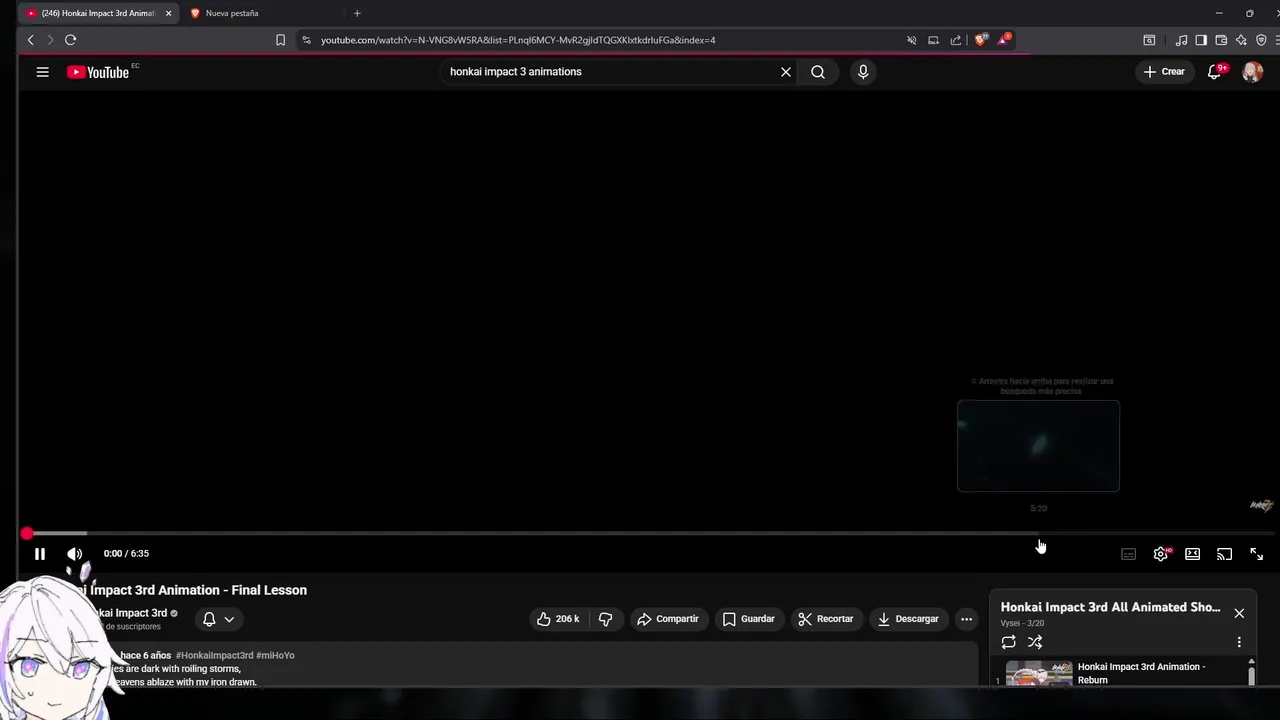Open the channel notification preferences dropdown

218,619
